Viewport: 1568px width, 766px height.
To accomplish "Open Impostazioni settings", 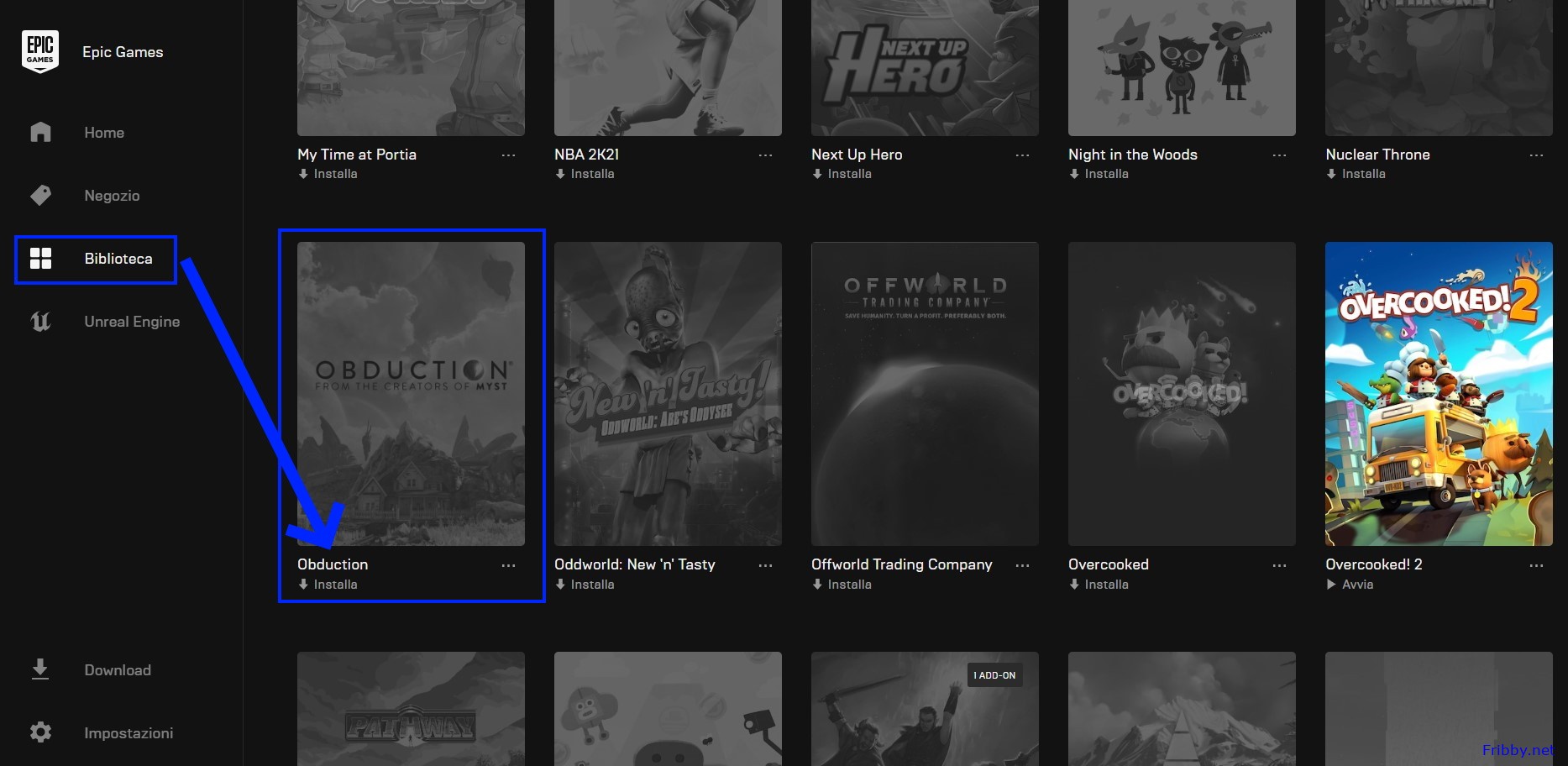I will [128, 733].
